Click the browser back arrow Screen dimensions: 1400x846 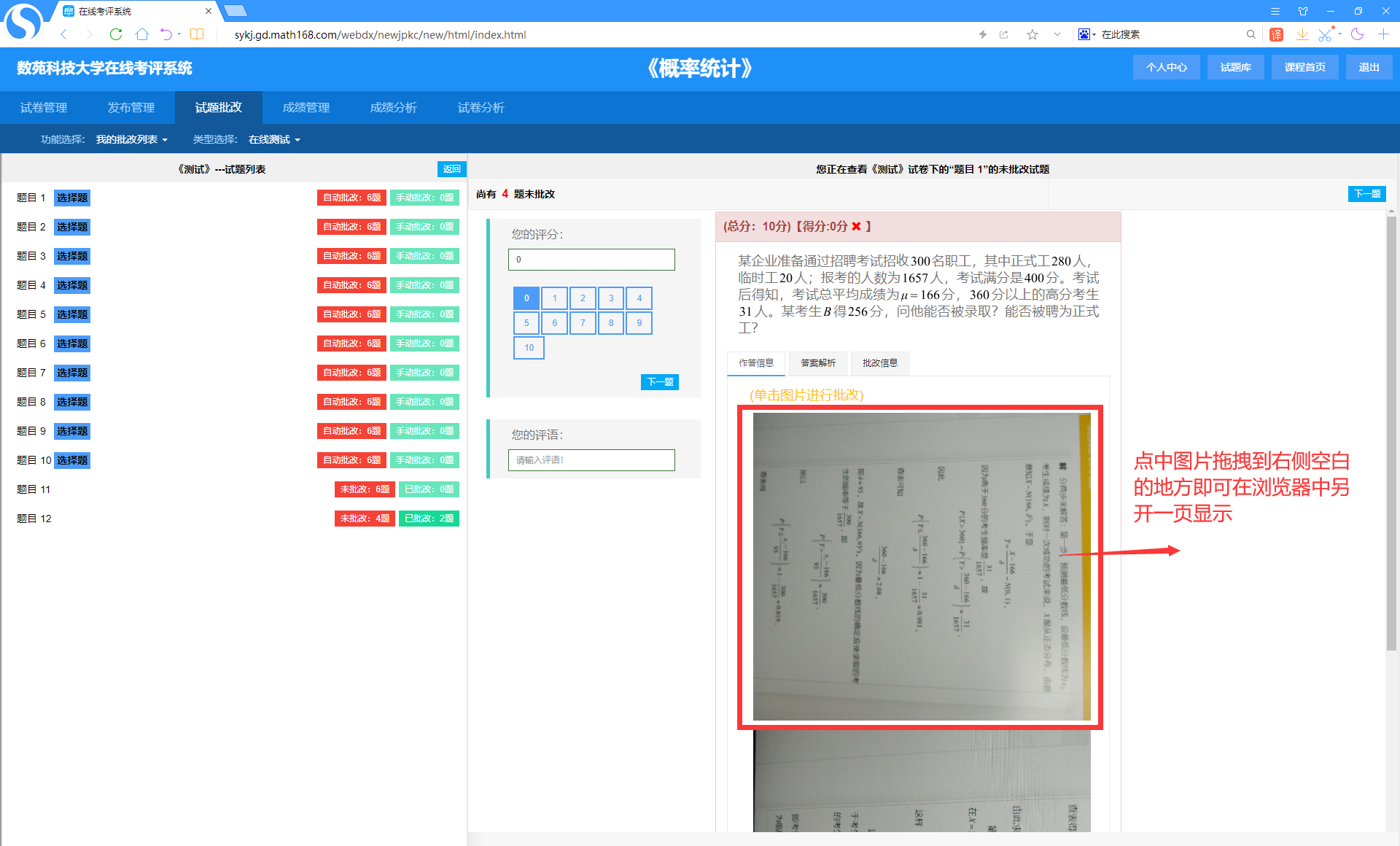64,34
